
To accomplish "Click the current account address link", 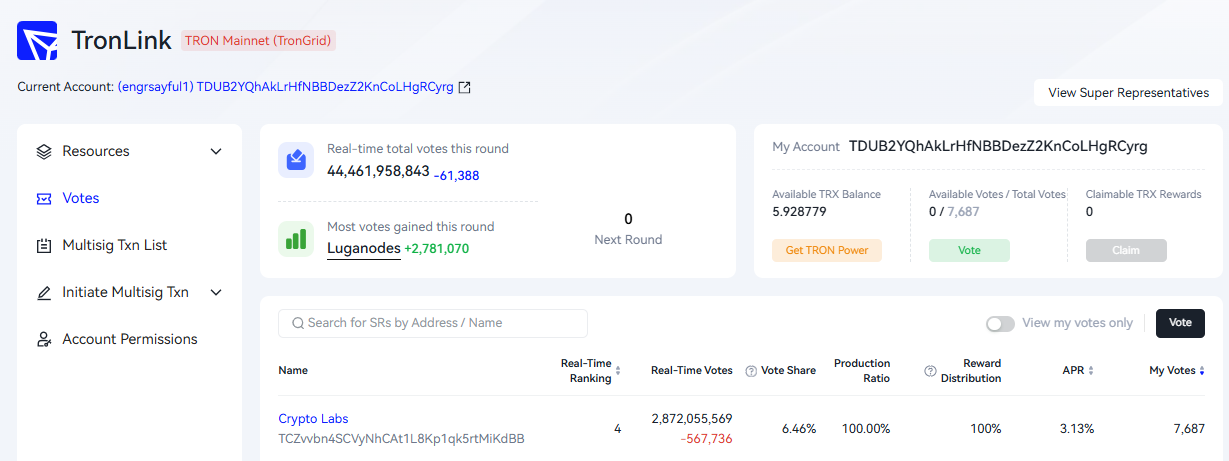I will pyautogui.click(x=285, y=87).
